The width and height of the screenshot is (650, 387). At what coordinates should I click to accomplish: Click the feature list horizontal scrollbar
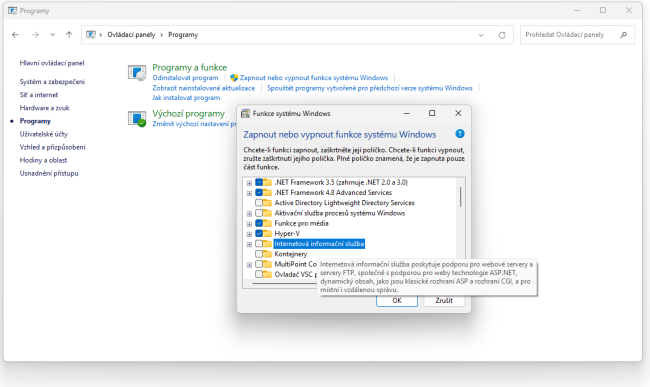pos(284,283)
